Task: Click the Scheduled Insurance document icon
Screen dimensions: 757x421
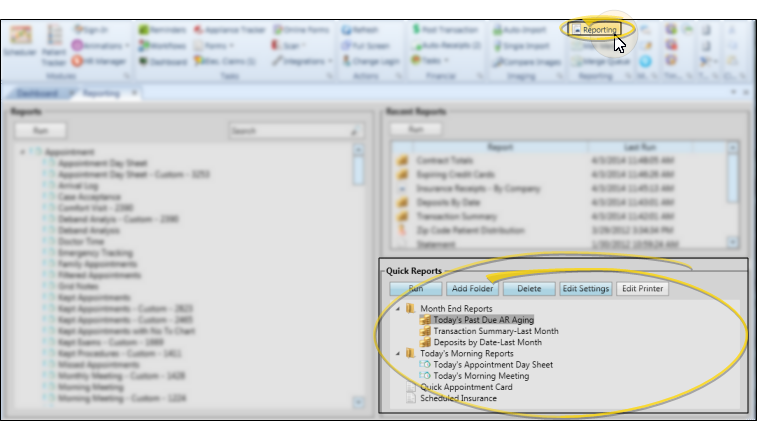Action: point(411,398)
